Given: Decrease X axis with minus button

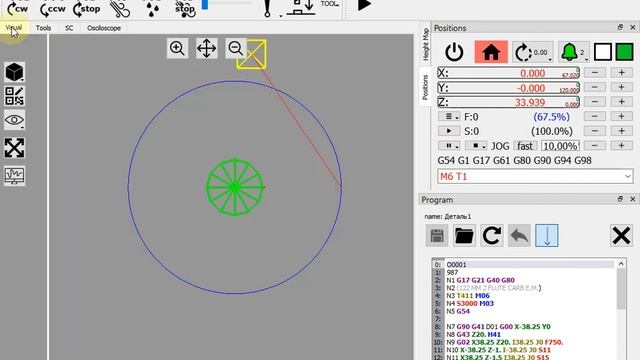Looking at the screenshot, I should (x=595, y=73).
